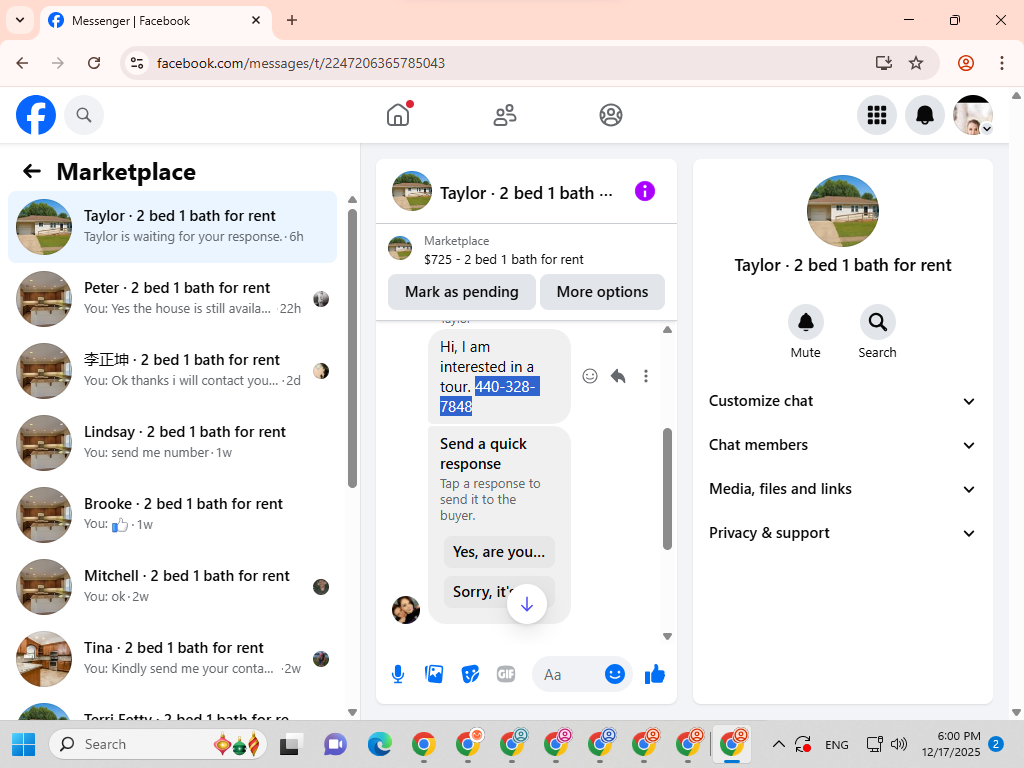Jump to latest message down arrow
The image size is (1024, 768).
pos(527,605)
